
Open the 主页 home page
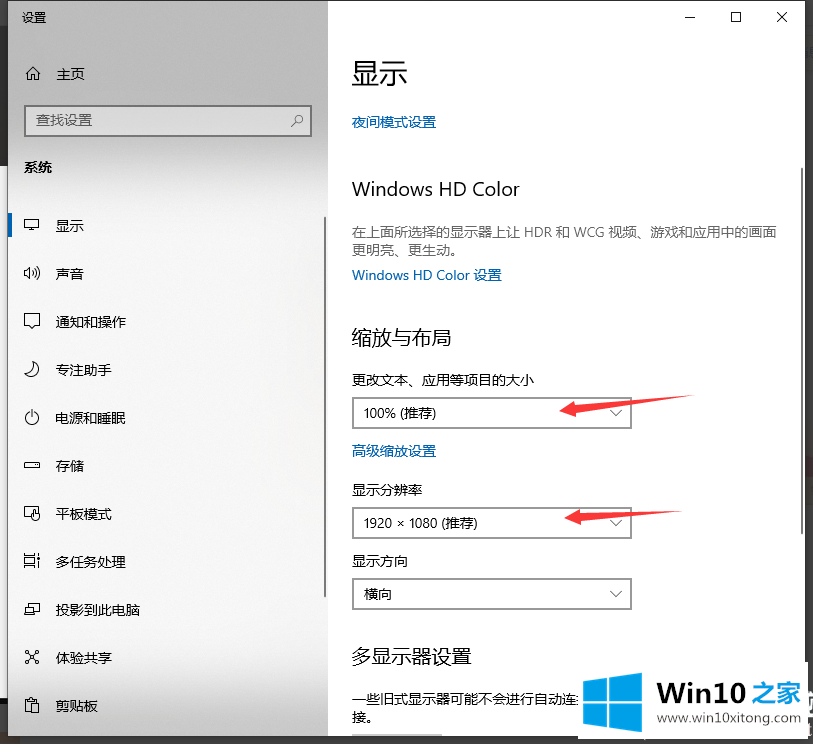coord(70,74)
